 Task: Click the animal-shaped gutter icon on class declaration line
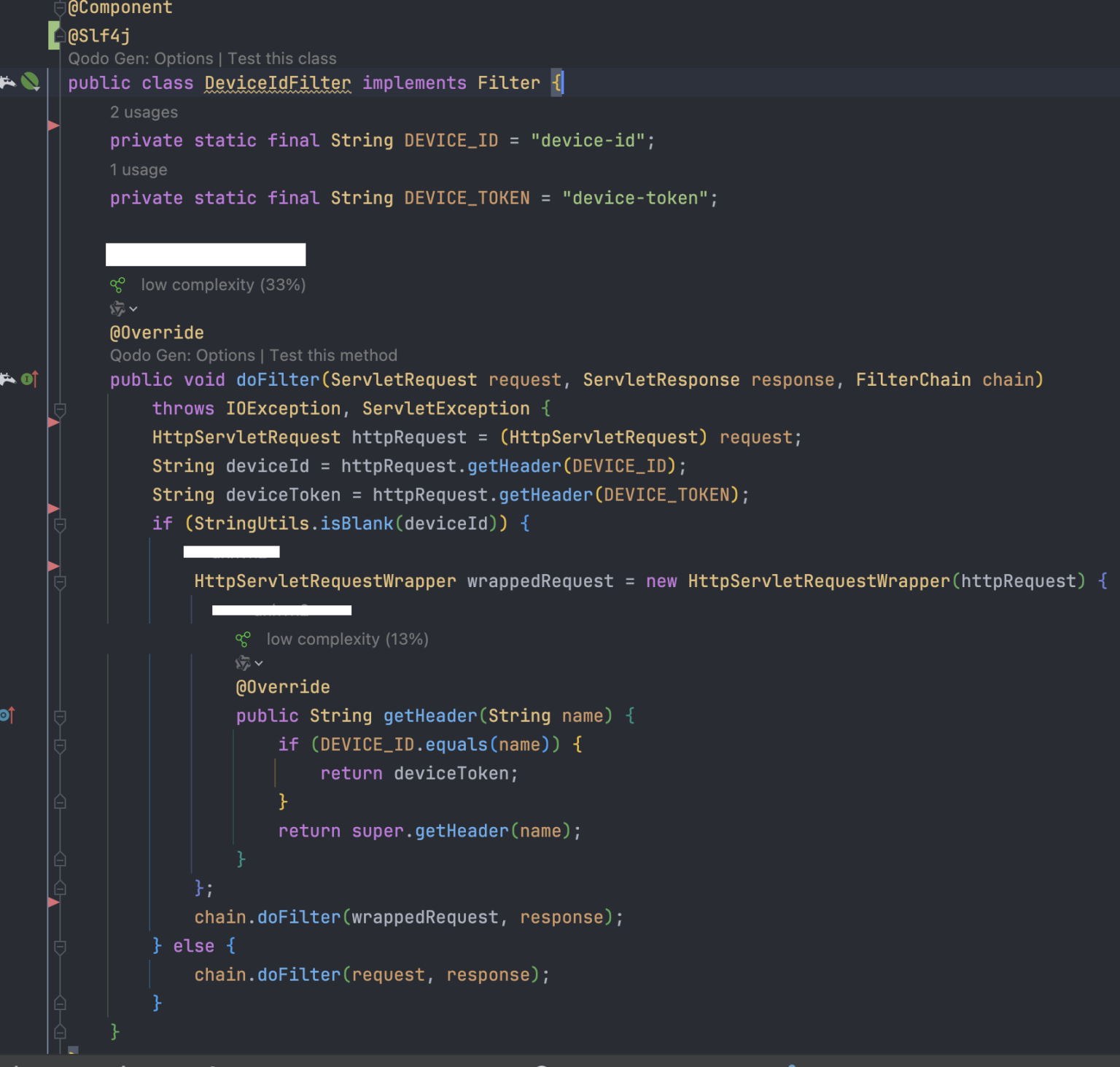point(8,82)
